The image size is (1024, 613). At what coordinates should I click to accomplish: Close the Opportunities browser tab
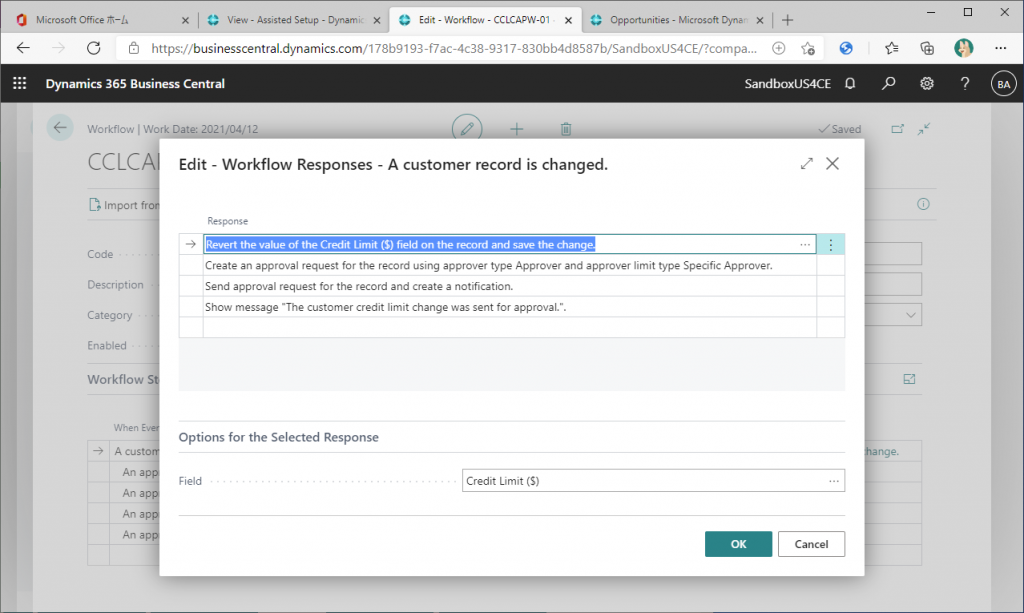pos(760,20)
